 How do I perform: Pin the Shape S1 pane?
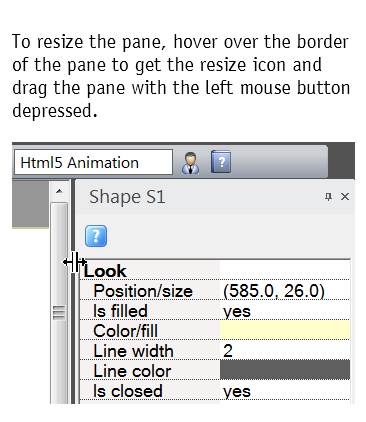click(x=328, y=197)
